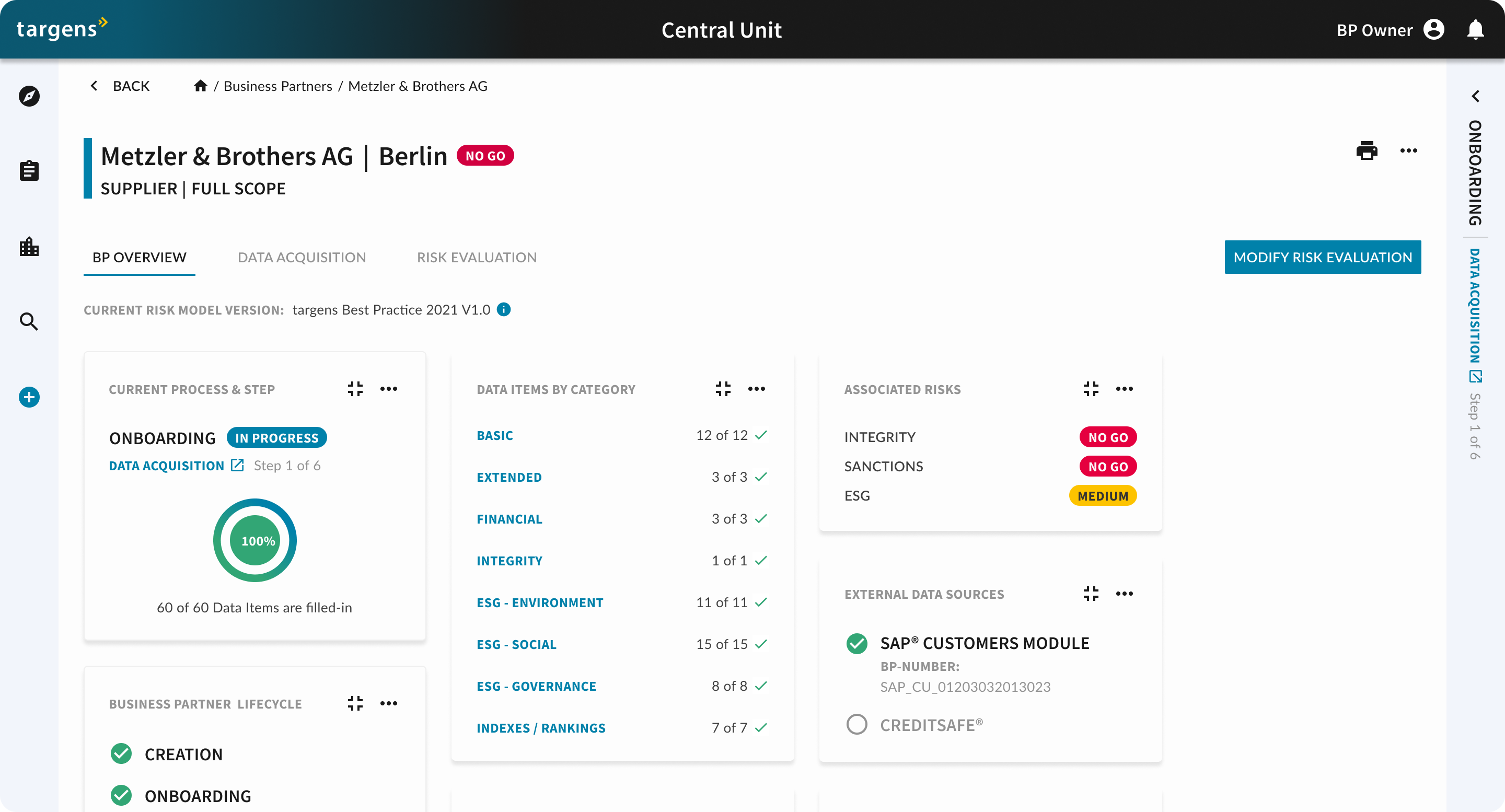
Task: Switch to Risk Evaluation tab
Action: click(477, 258)
